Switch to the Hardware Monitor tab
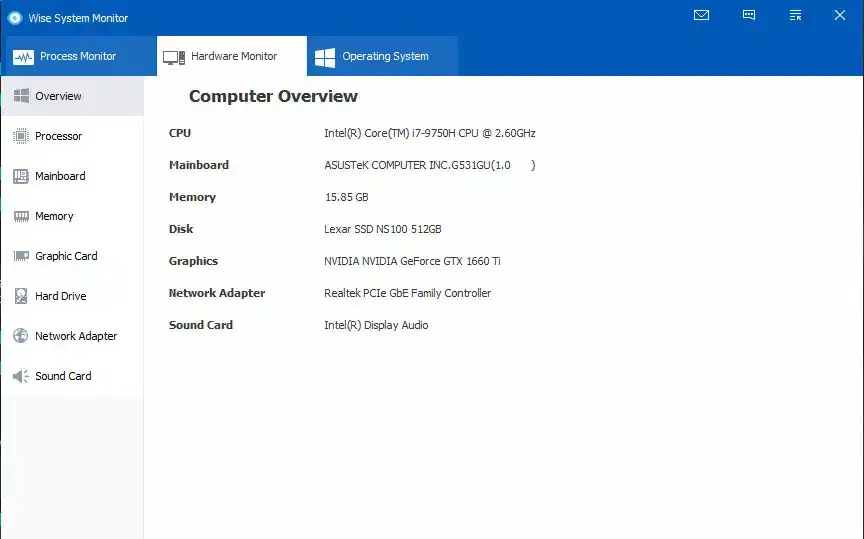 (232, 56)
